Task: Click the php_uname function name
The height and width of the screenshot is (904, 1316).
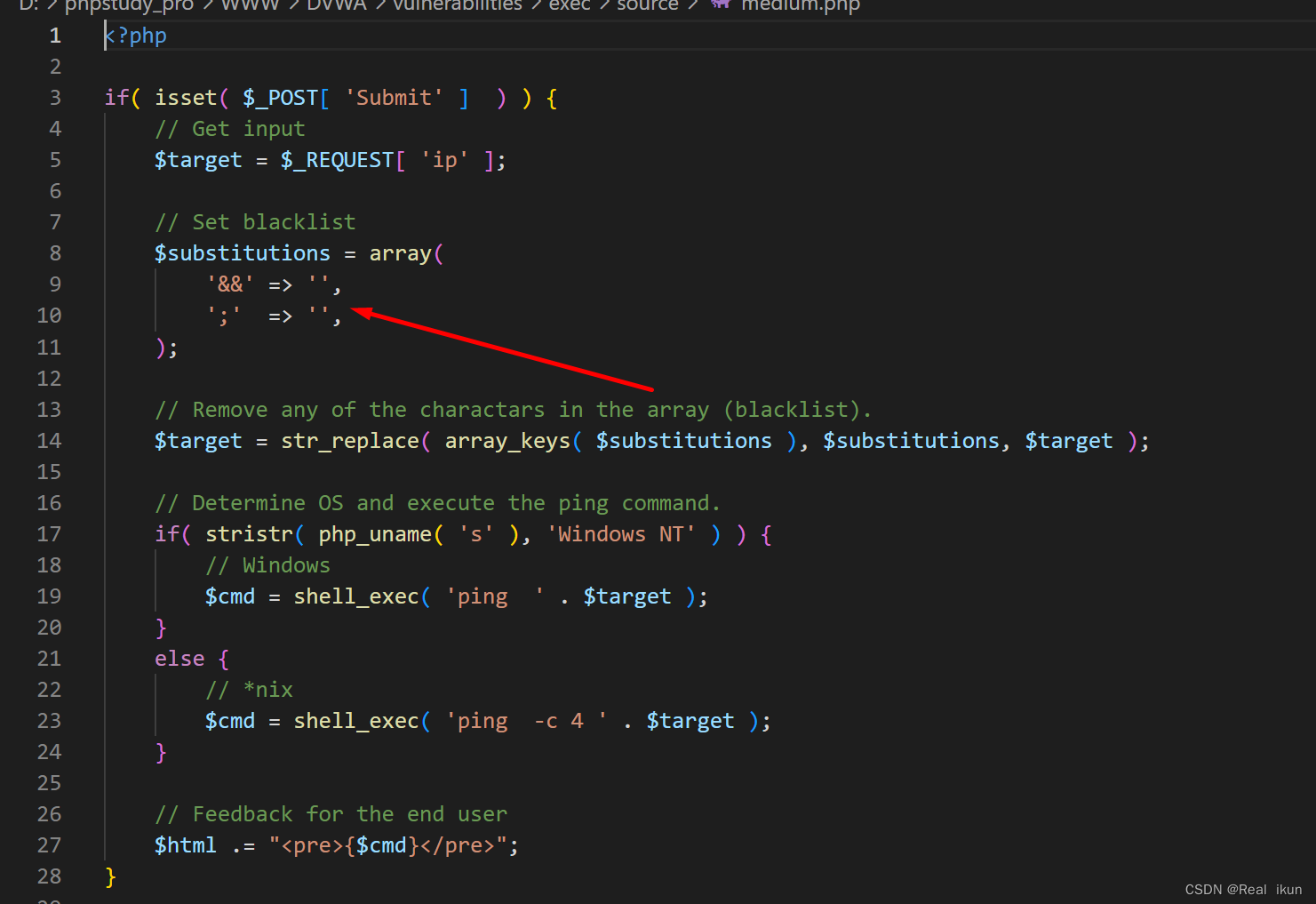Action: 375,534
